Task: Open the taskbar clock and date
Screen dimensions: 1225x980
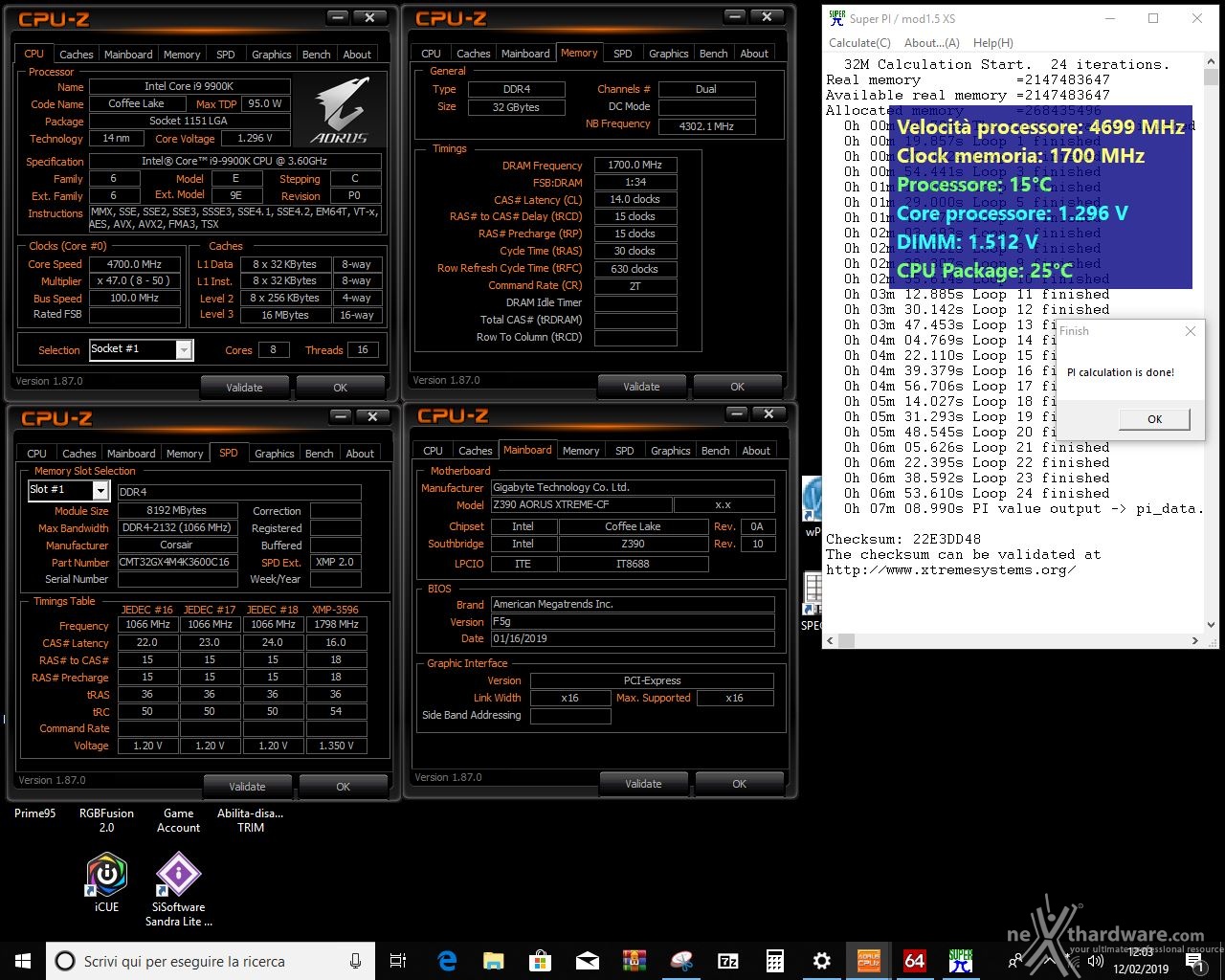Action: (x=1141, y=961)
